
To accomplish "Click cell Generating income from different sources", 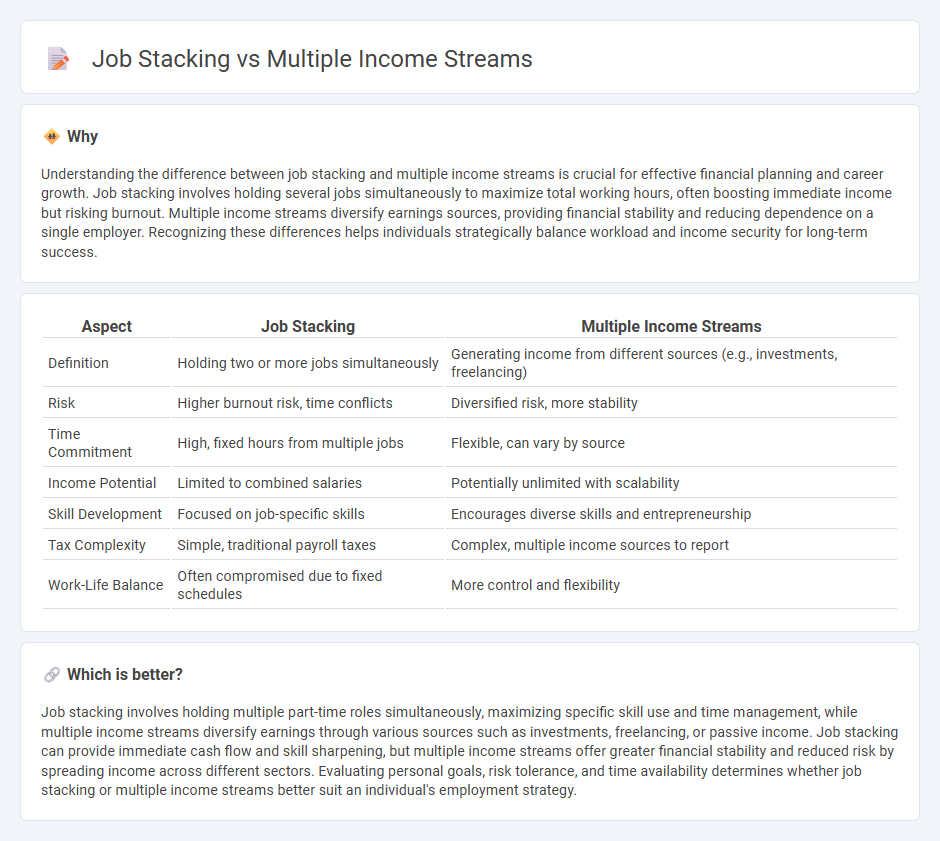I will coord(671,363).
